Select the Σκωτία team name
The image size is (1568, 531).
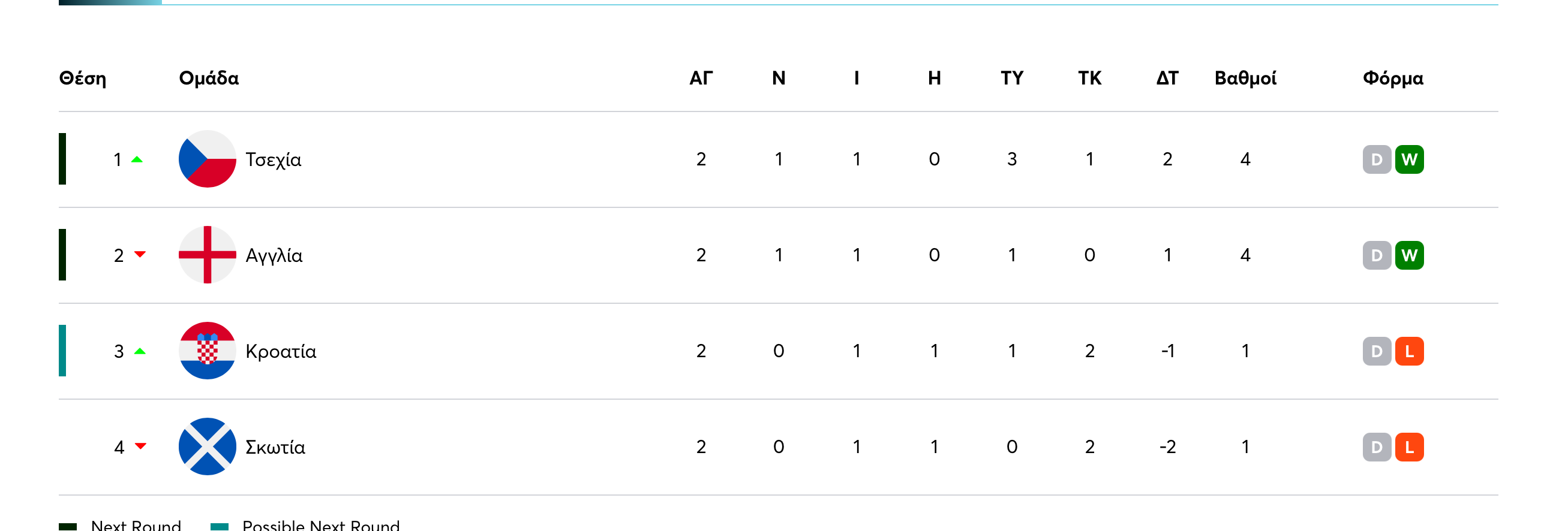[275, 447]
